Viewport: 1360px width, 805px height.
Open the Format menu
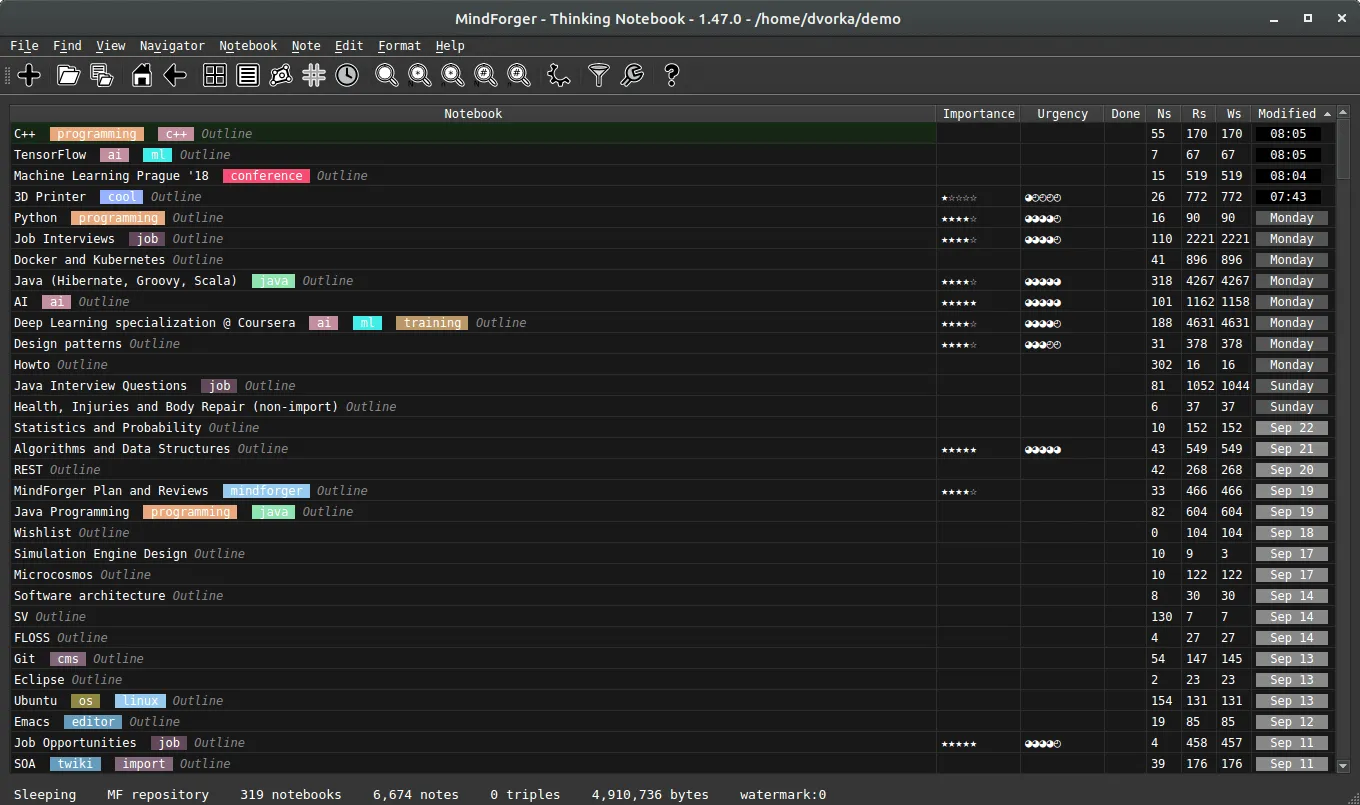pyautogui.click(x=399, y=45)
